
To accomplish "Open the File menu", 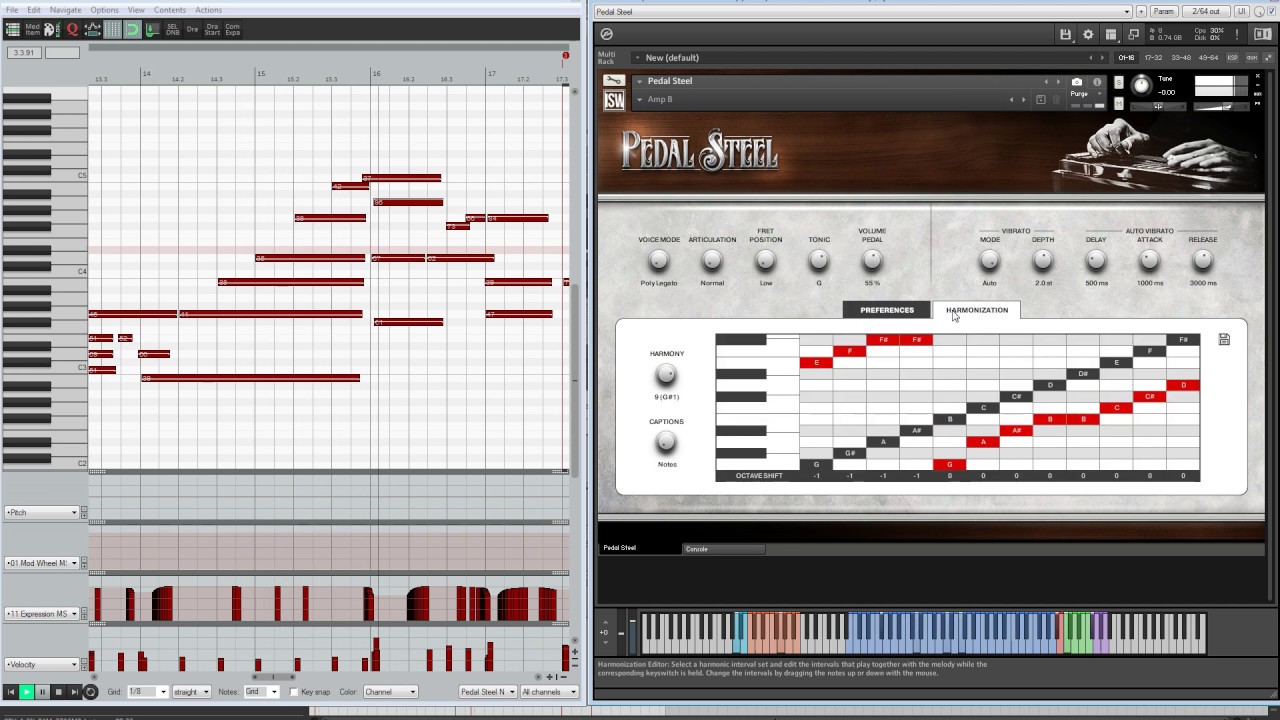I will (x=12, y=10).
